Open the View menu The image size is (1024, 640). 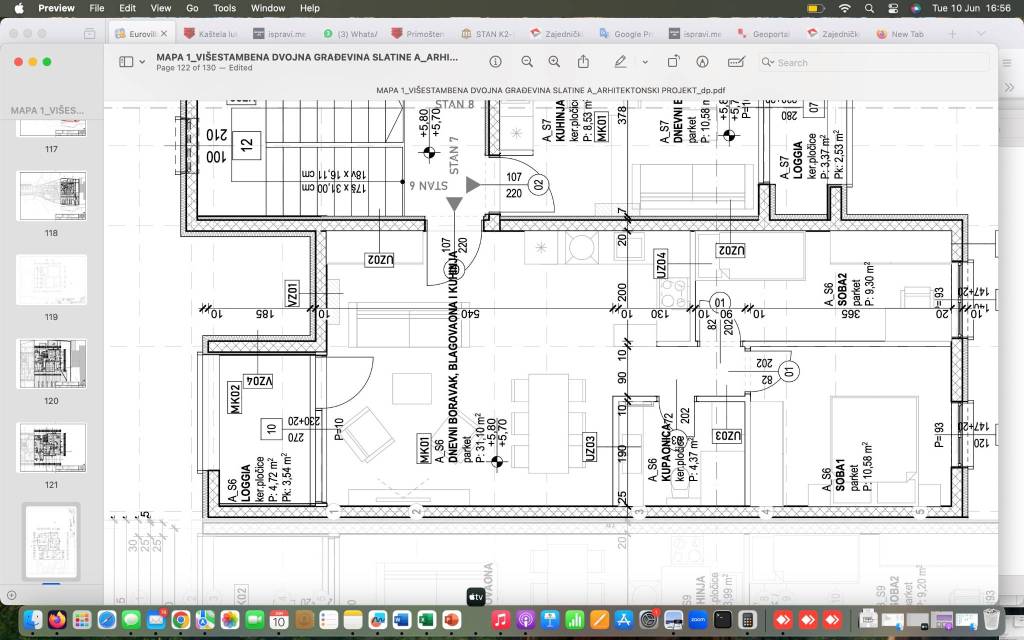[x=160, y=8]
